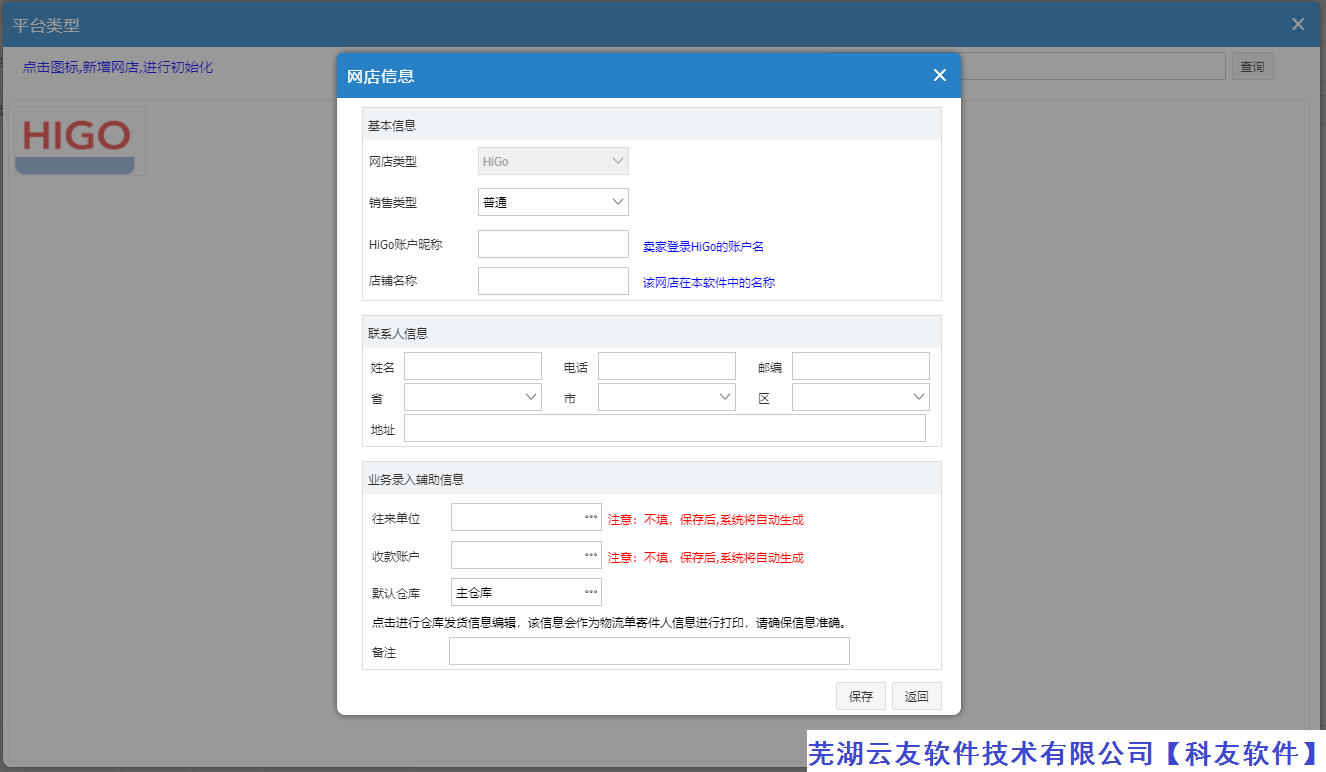The width and height of the screenshot is (1326, 772).
Task: Click the red 注意 note beside 往来单位
Action: point(706,520)
